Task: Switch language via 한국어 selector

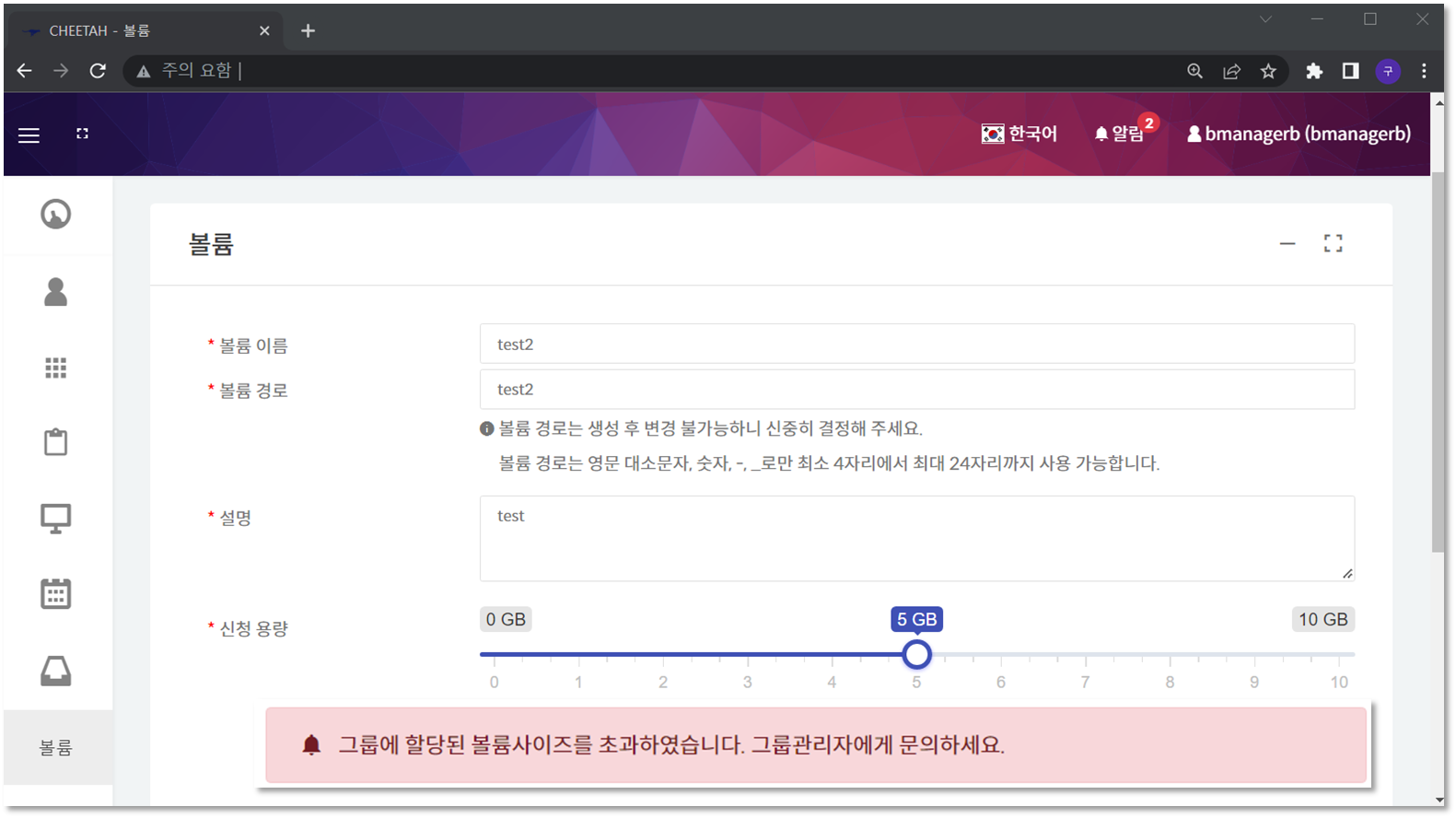Action: (x=1019, y=134)
